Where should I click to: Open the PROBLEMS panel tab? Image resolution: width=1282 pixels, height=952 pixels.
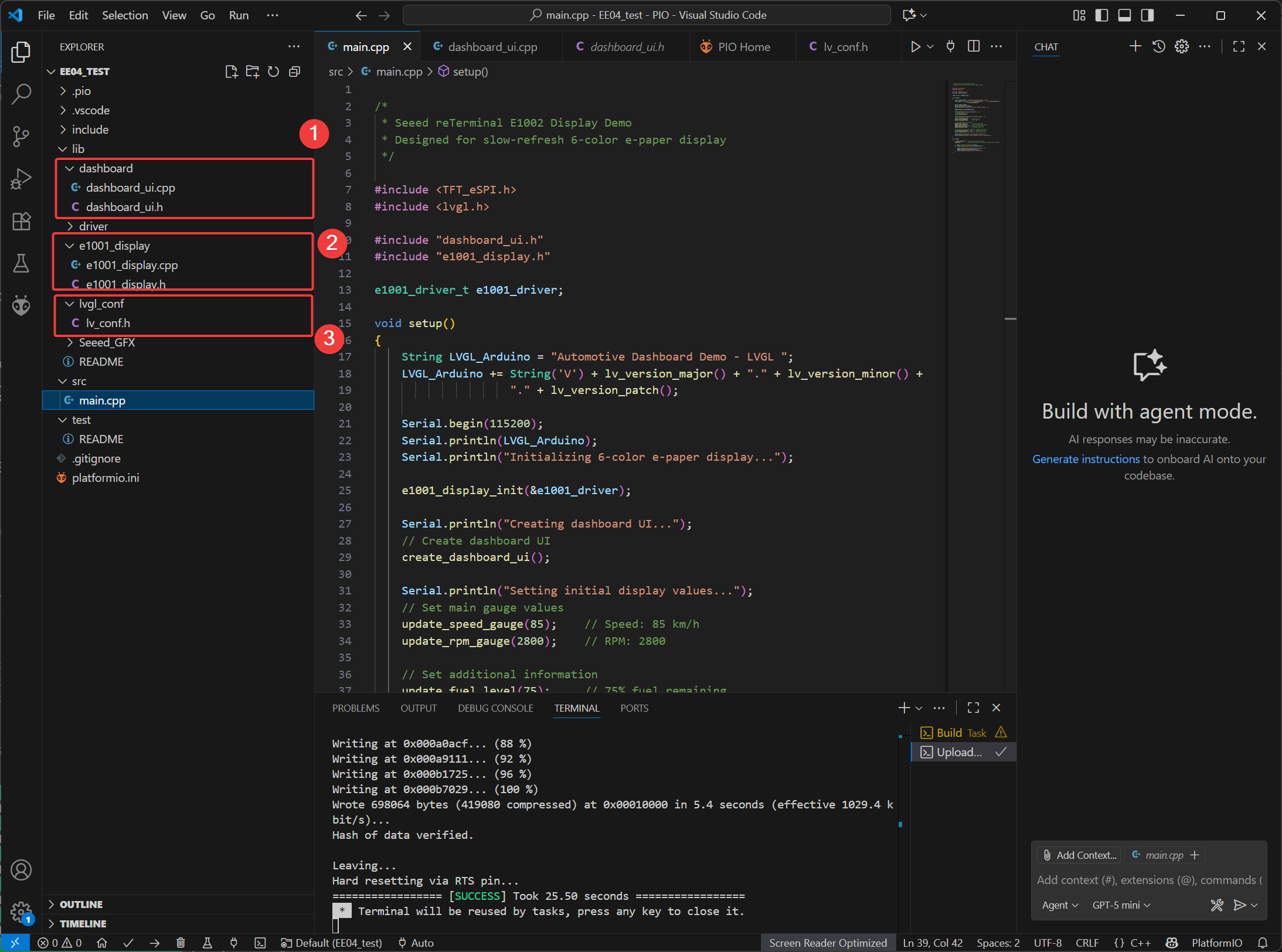[355, 708]
